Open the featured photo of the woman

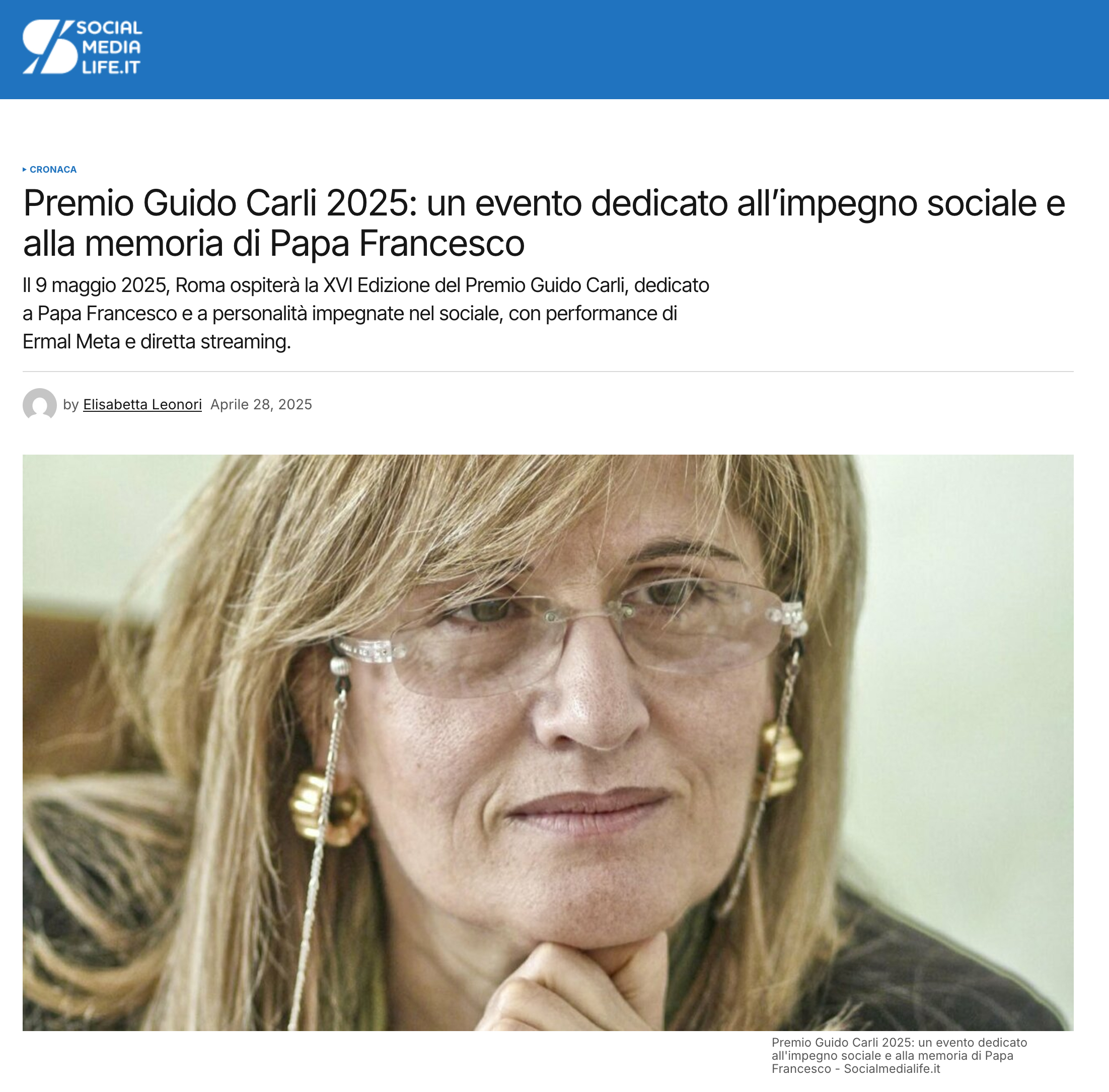pos(548,743)
